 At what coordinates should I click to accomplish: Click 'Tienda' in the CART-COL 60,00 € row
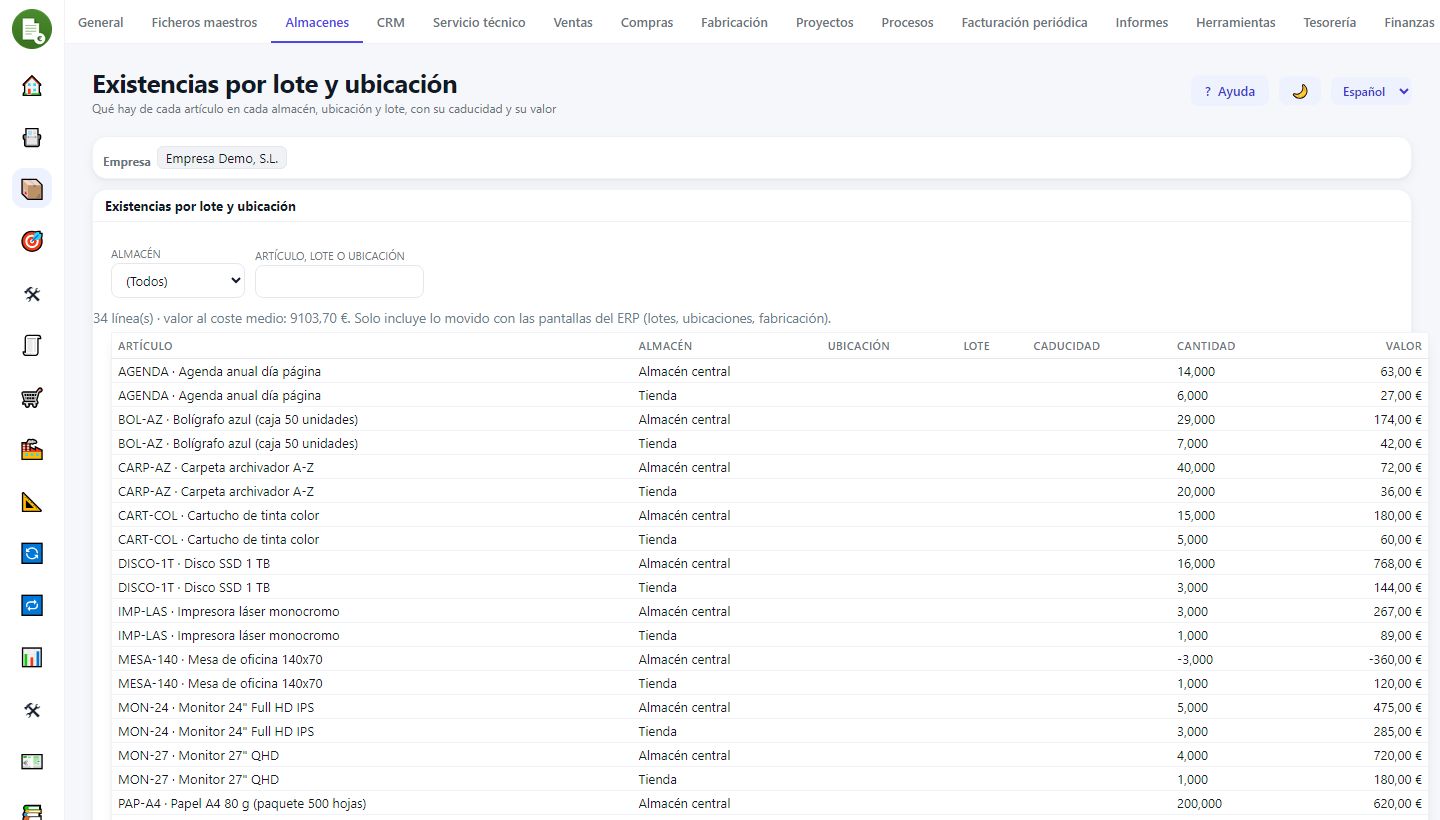tap(658, 539)
